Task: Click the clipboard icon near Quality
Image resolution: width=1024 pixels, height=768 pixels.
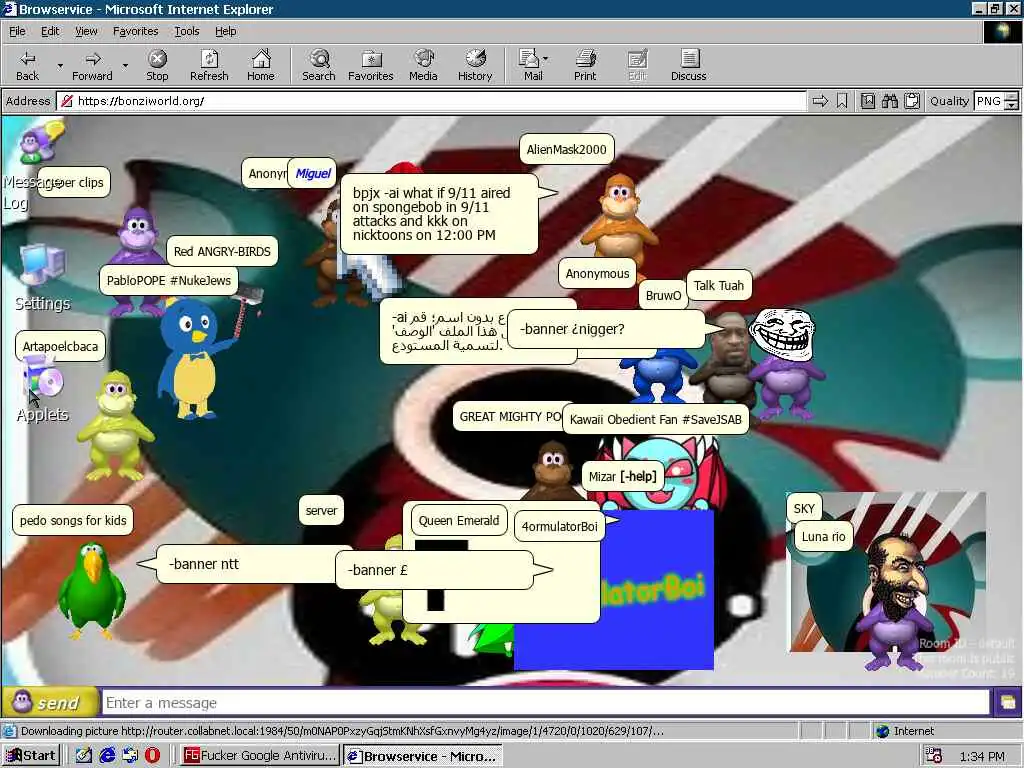Action: 912,101
